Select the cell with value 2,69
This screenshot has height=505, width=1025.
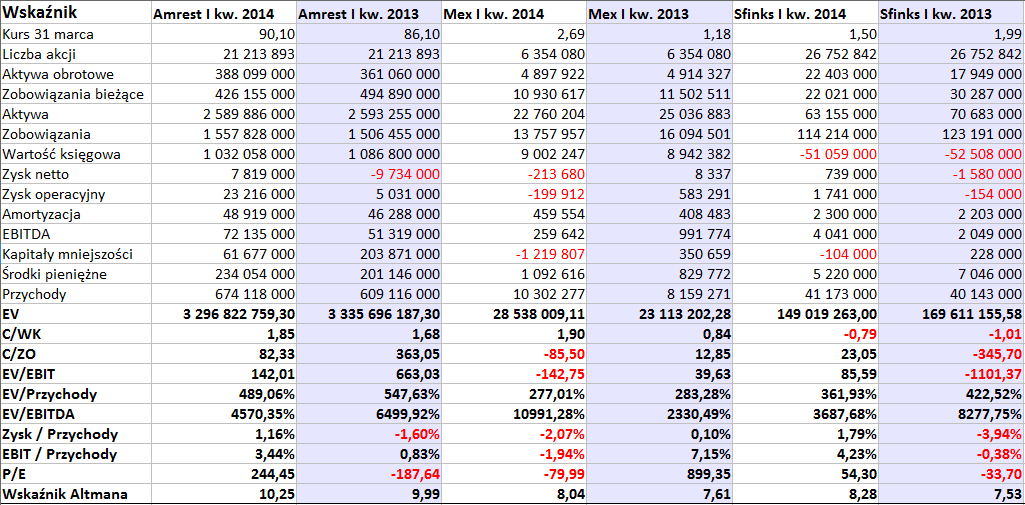514,35
